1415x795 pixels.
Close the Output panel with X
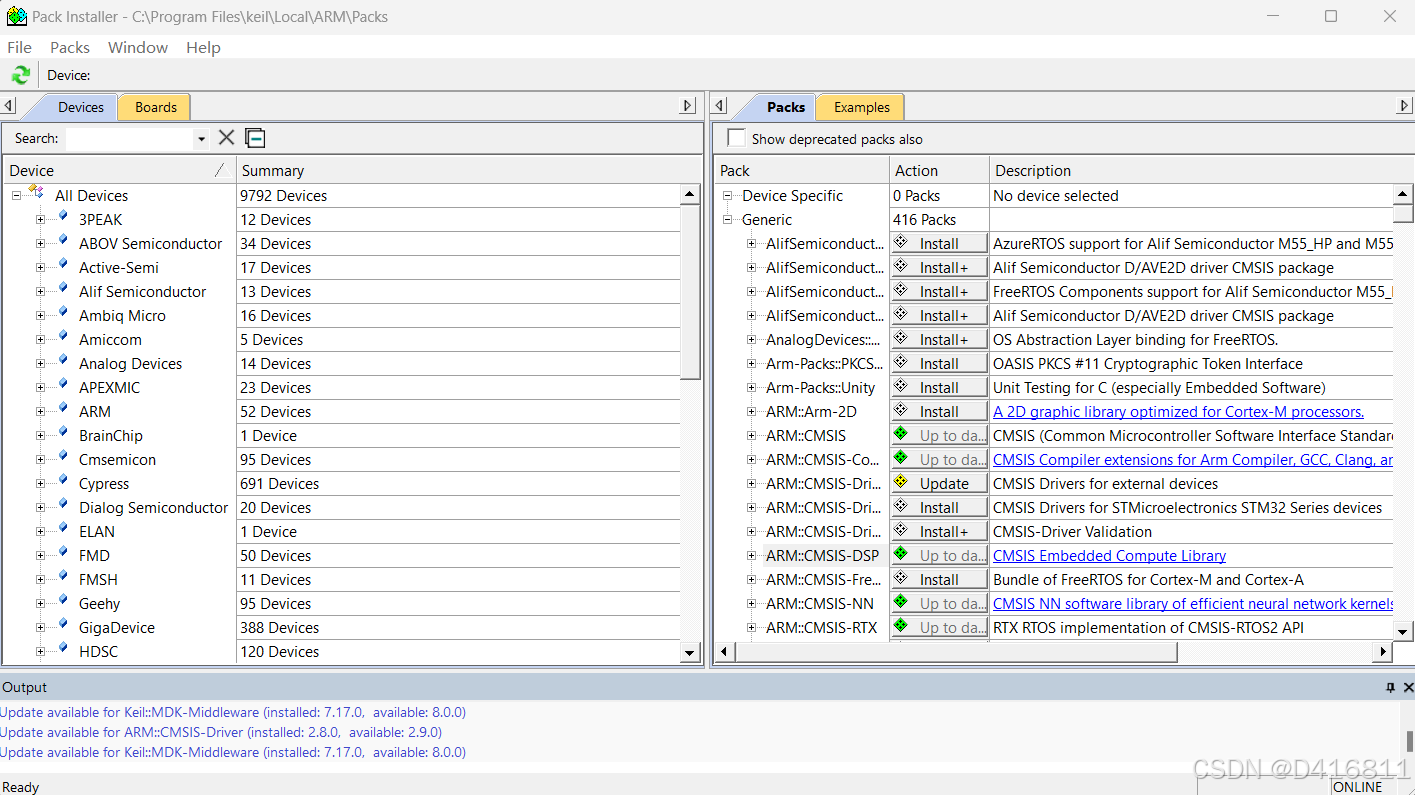tap(1408, 687)
